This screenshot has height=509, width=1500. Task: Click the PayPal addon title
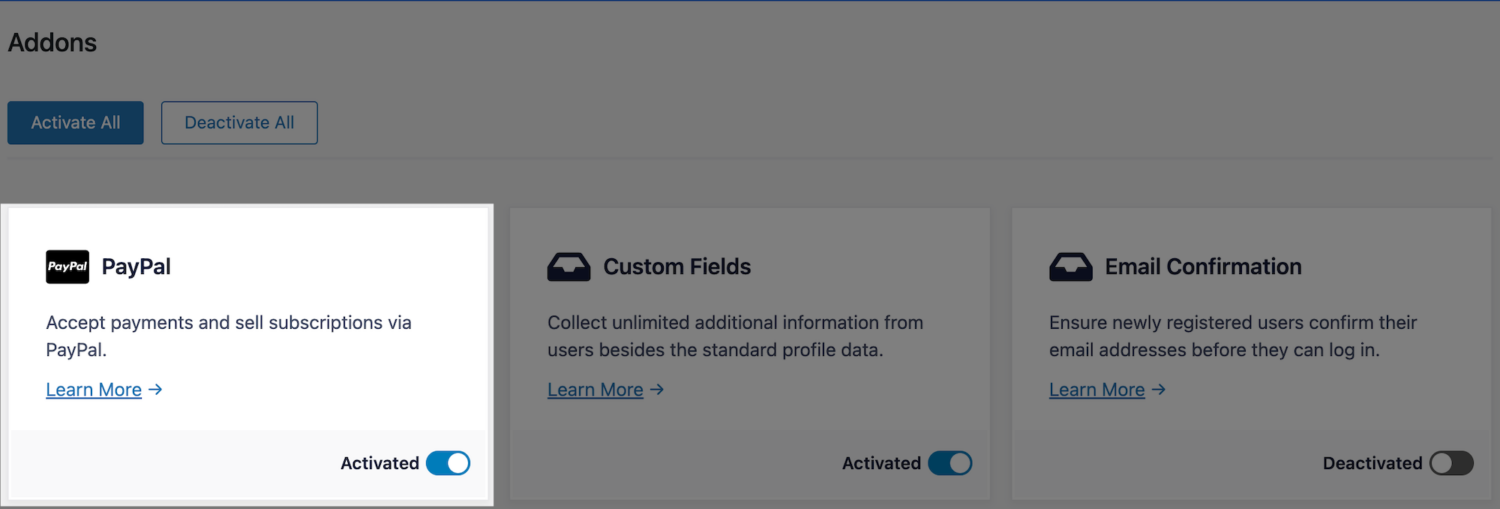pos(137,267)
